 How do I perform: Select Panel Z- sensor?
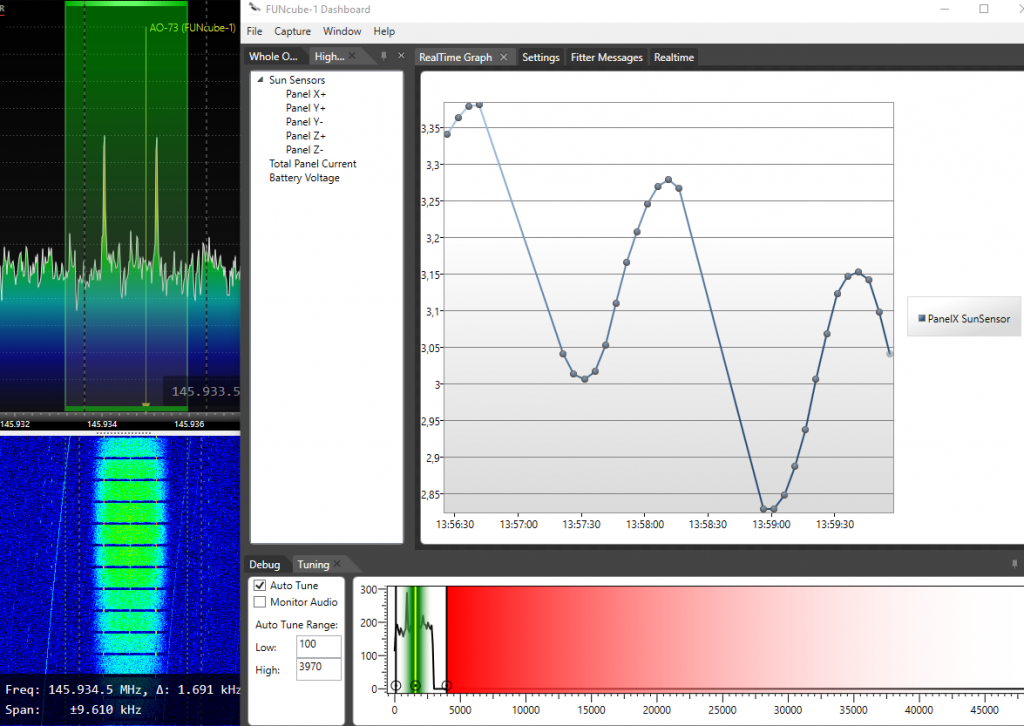click(x=304, y=150)
